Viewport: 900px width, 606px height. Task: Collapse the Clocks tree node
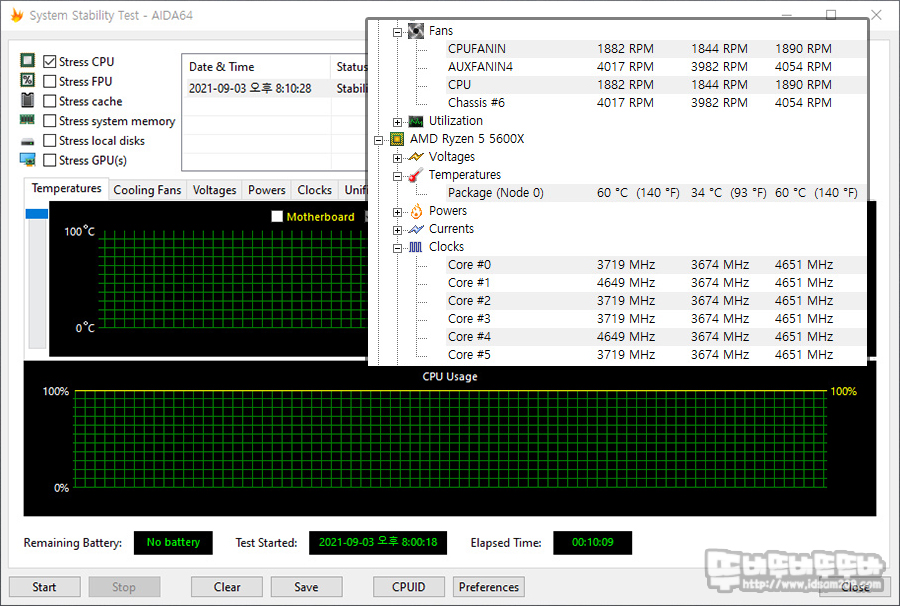click(x=397, y=248)
